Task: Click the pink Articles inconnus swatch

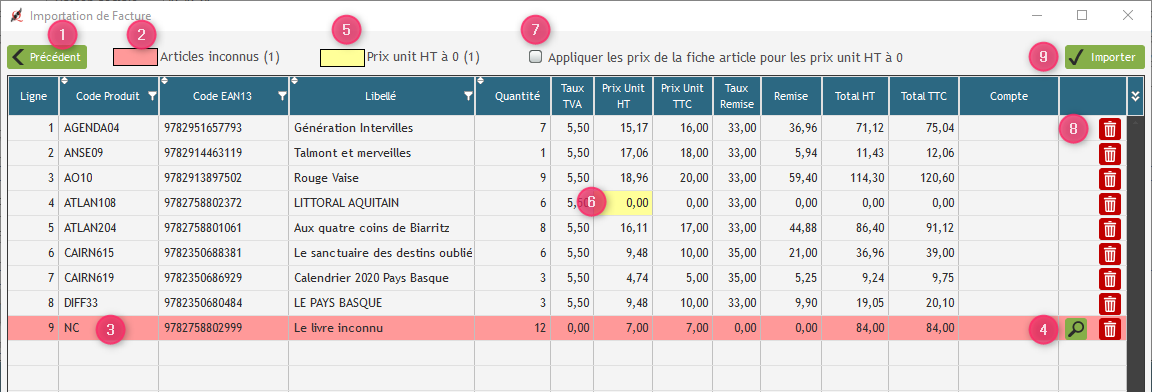Action: [134, 57]
